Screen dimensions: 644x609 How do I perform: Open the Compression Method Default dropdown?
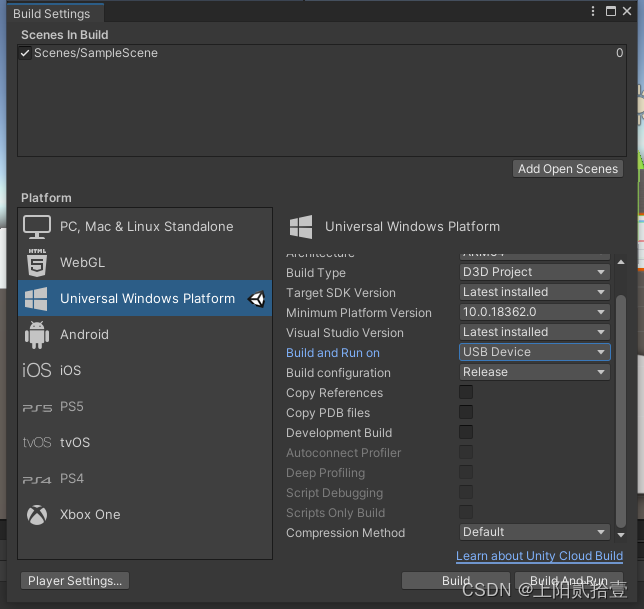pyautogui.click(x=534, y=532)
